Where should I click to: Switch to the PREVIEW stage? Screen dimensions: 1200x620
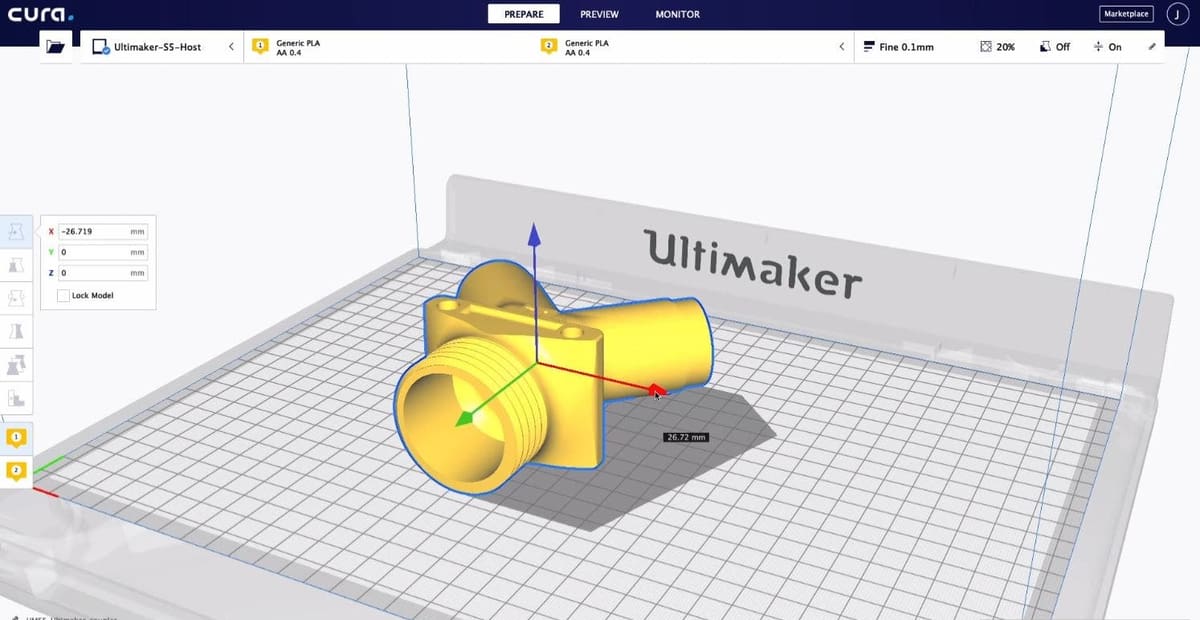599,14
